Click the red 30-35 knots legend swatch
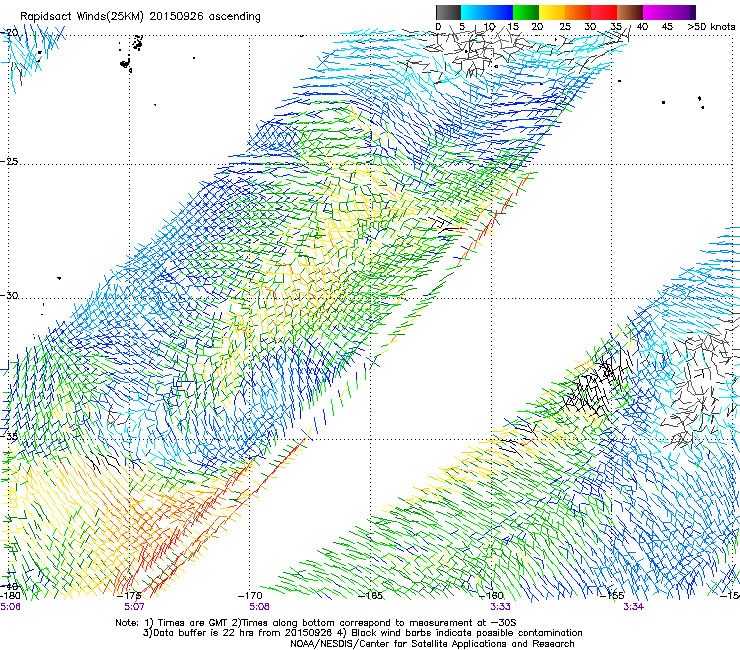The height and width of the screenshot is (650, 740). tap(604, 12)
